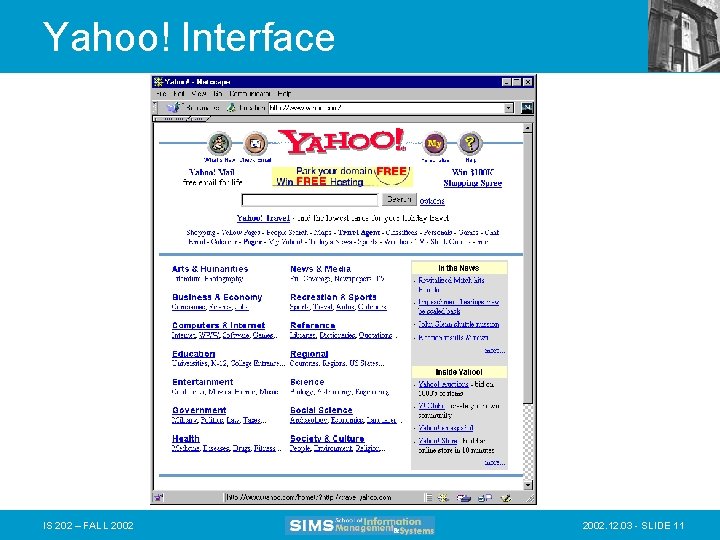Click the Netscape N throbber logo
720x540 pixels.
coord(527,108)
